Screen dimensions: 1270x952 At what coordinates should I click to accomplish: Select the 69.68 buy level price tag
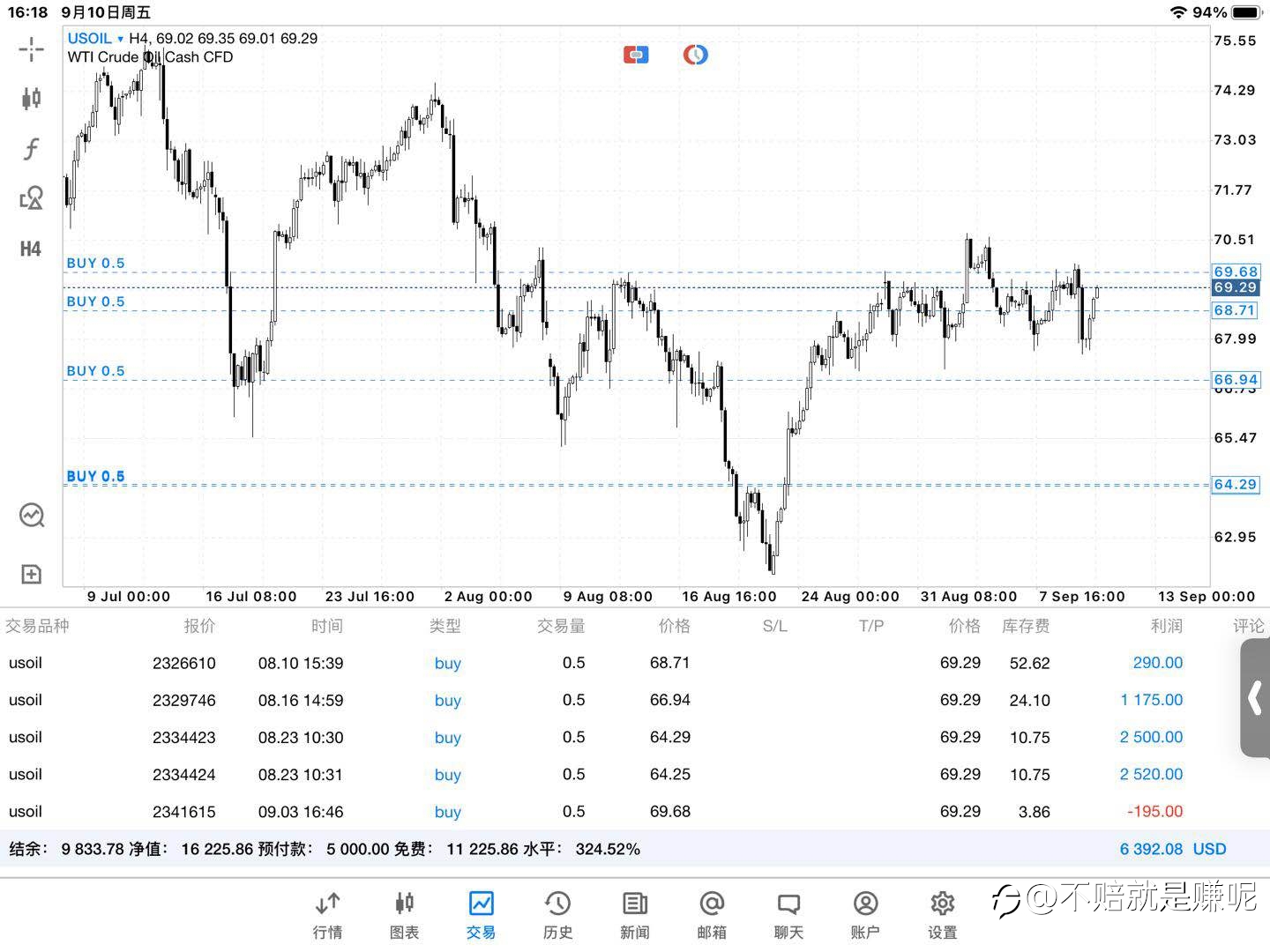pyautogui.click(x=1236, y=271)
